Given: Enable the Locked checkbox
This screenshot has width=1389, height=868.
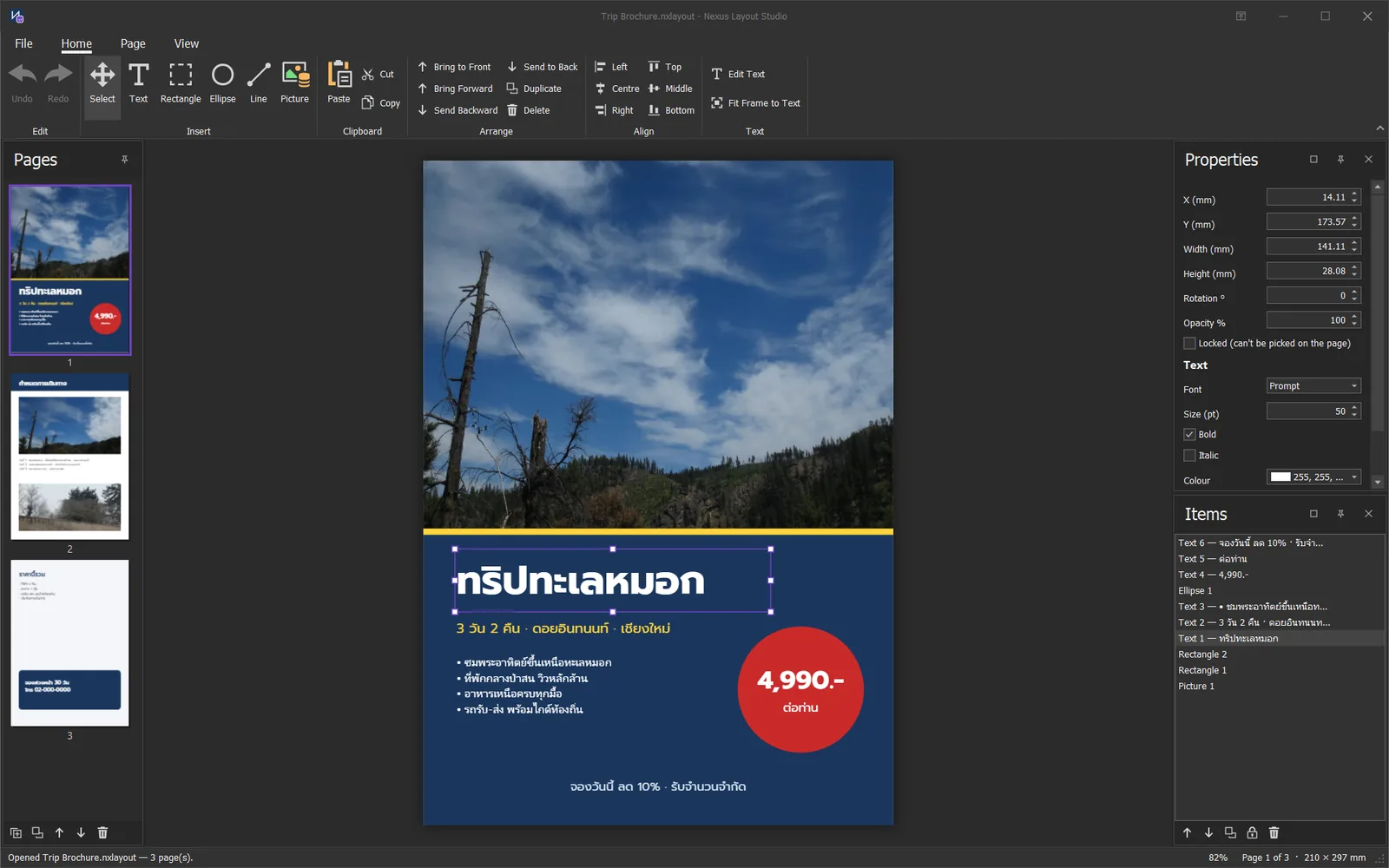Looking at the screenshot, I should [1189, 344].
